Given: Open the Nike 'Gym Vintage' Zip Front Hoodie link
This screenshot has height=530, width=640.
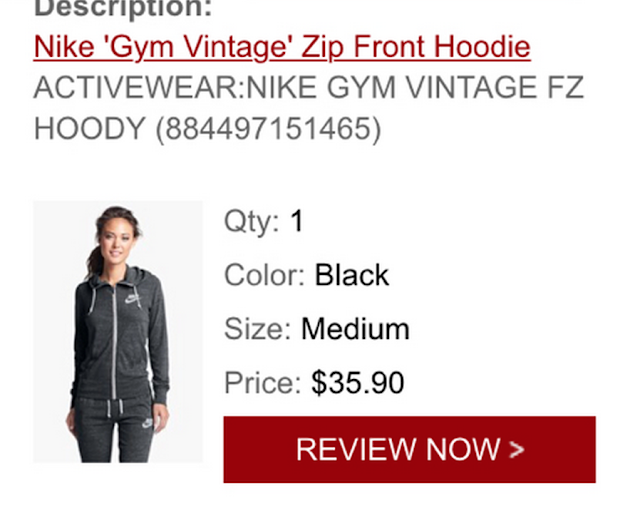Looking at the screenshot, I should [282, 47].
